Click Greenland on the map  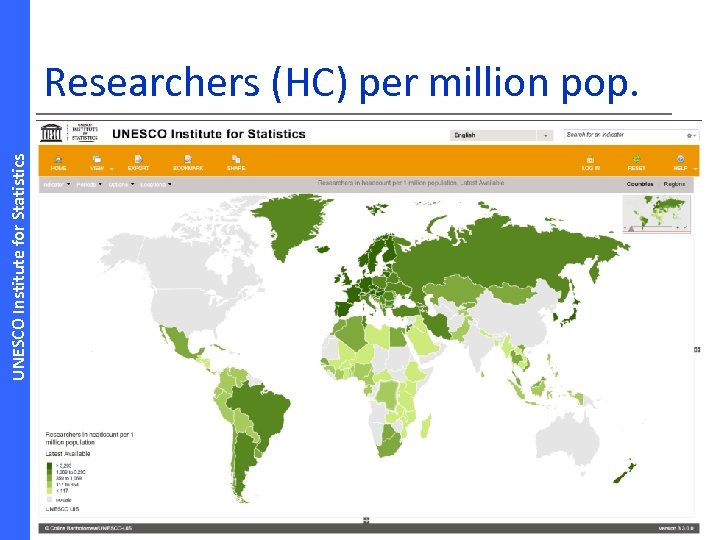click(x=292, y=225)
